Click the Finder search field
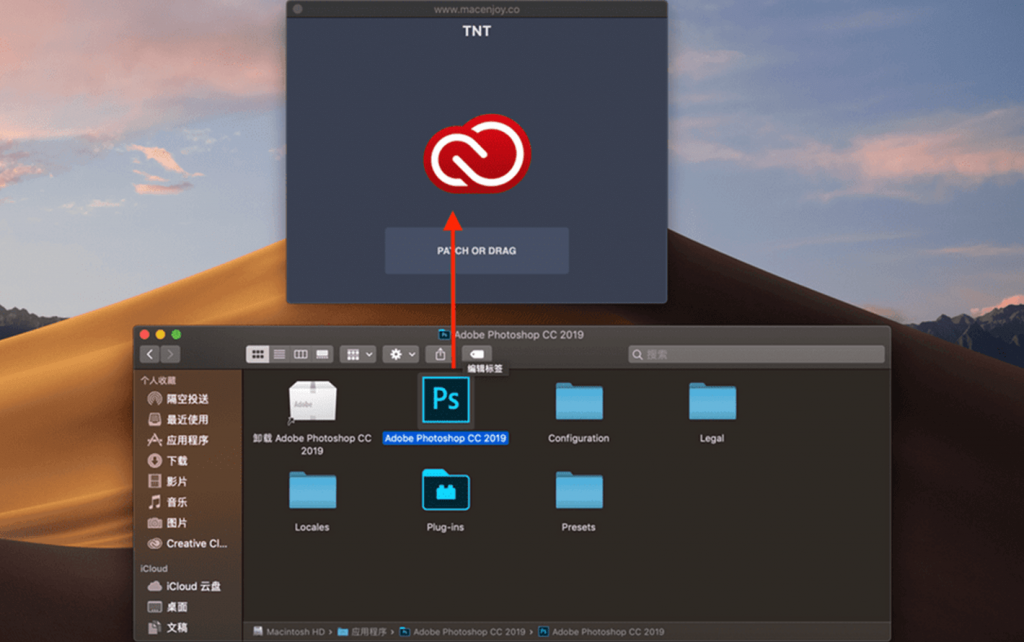 pos(756,354)
